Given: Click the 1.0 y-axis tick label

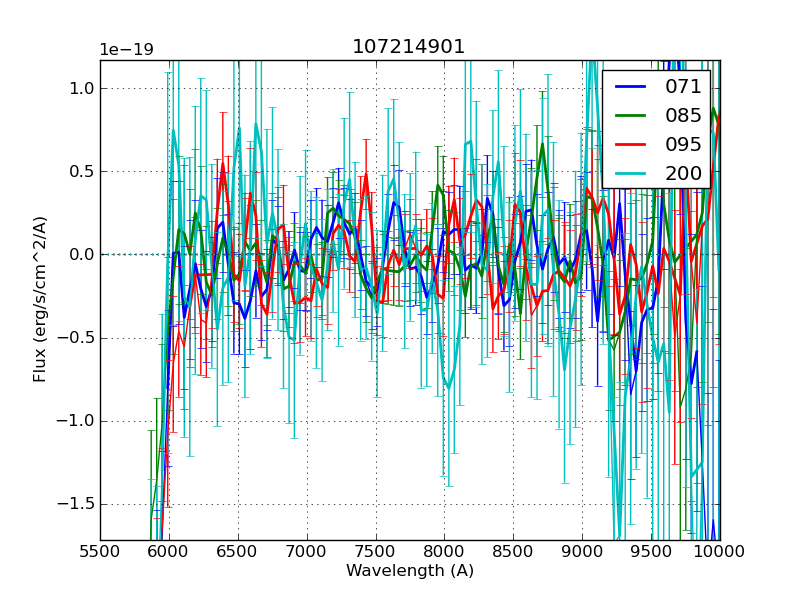Looking at the screenshot, I should 81,88.
